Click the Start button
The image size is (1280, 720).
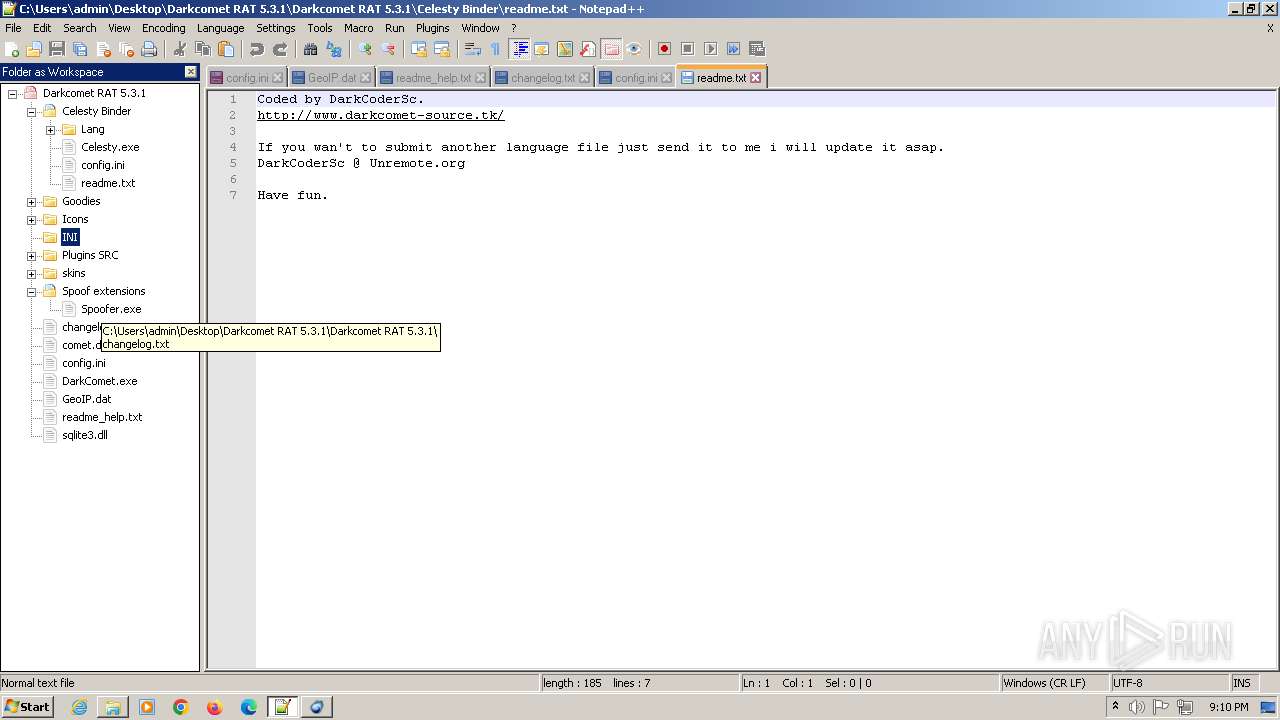[27, 707]
